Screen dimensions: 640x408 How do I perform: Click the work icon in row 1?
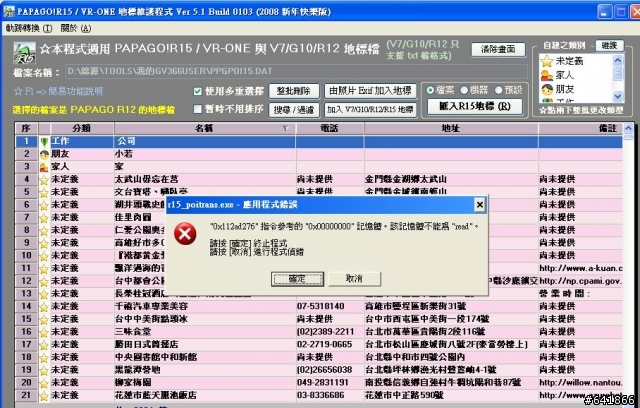tap(44, 142)
